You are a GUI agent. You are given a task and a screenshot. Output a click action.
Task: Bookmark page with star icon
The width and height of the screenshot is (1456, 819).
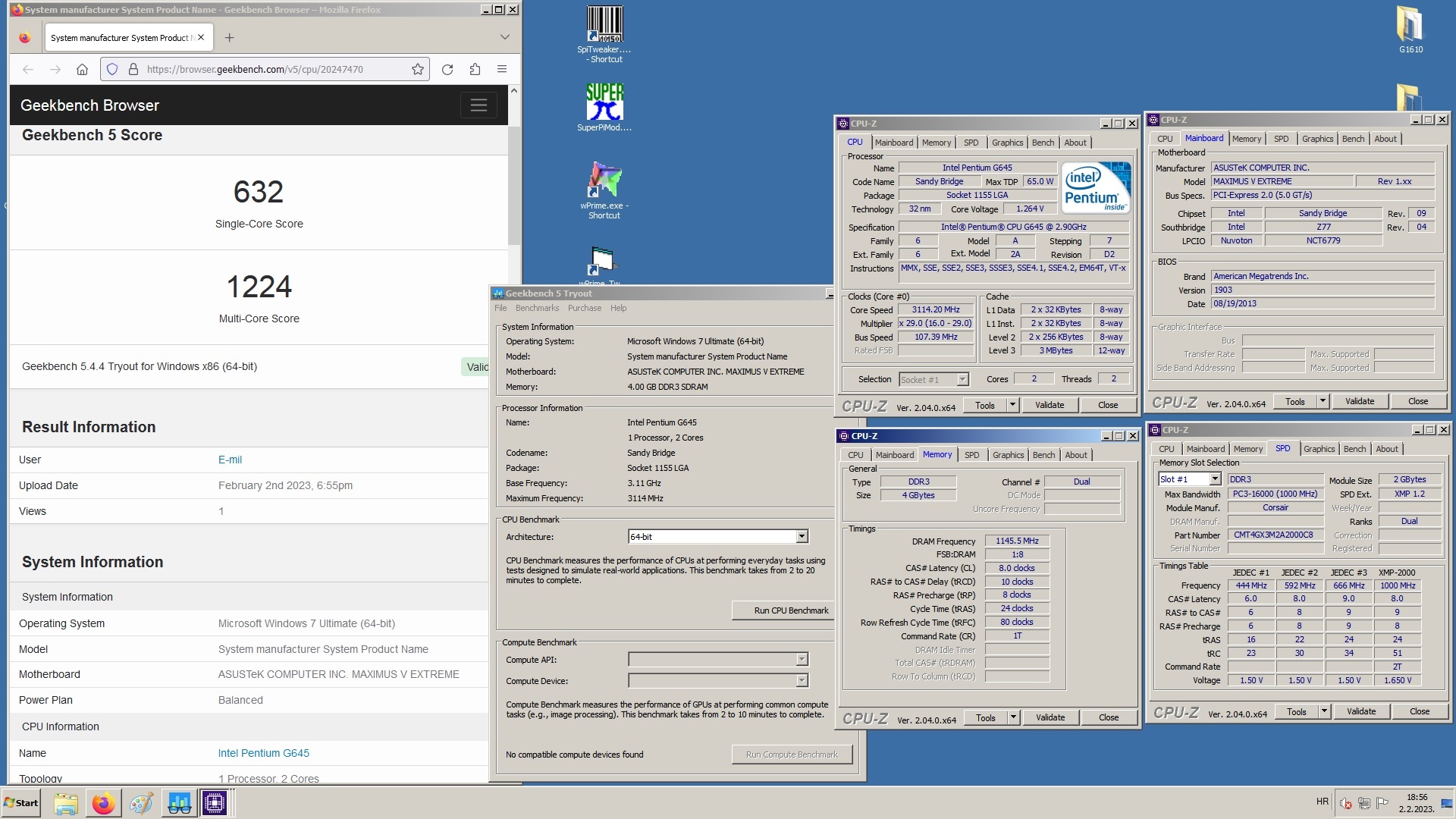(x=418, y=69)
